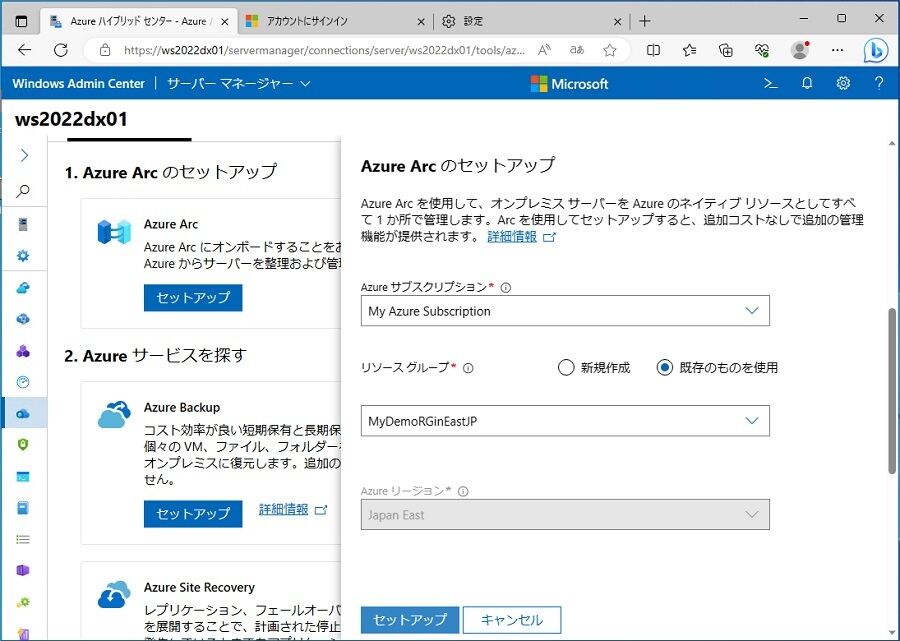Toggle the split screen browser icon
The width and height of the screenshot is (900, 641).
(653, 50)
